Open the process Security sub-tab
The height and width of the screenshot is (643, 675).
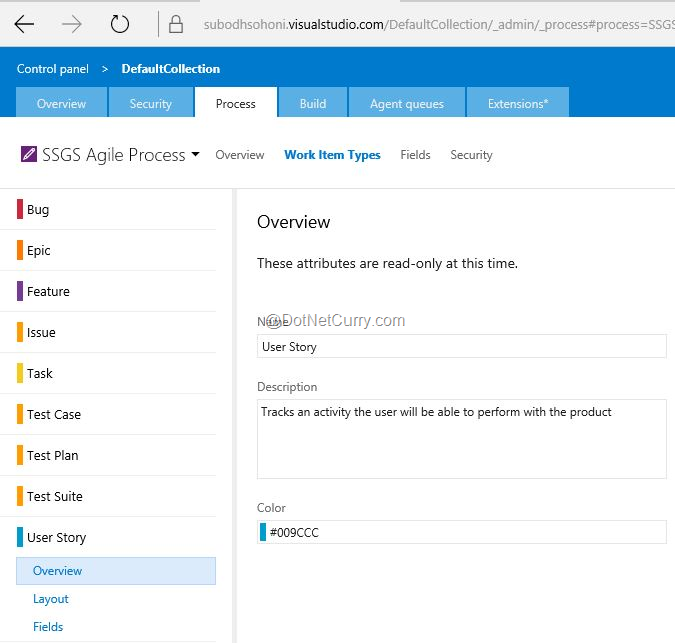[x=471, y=155]
